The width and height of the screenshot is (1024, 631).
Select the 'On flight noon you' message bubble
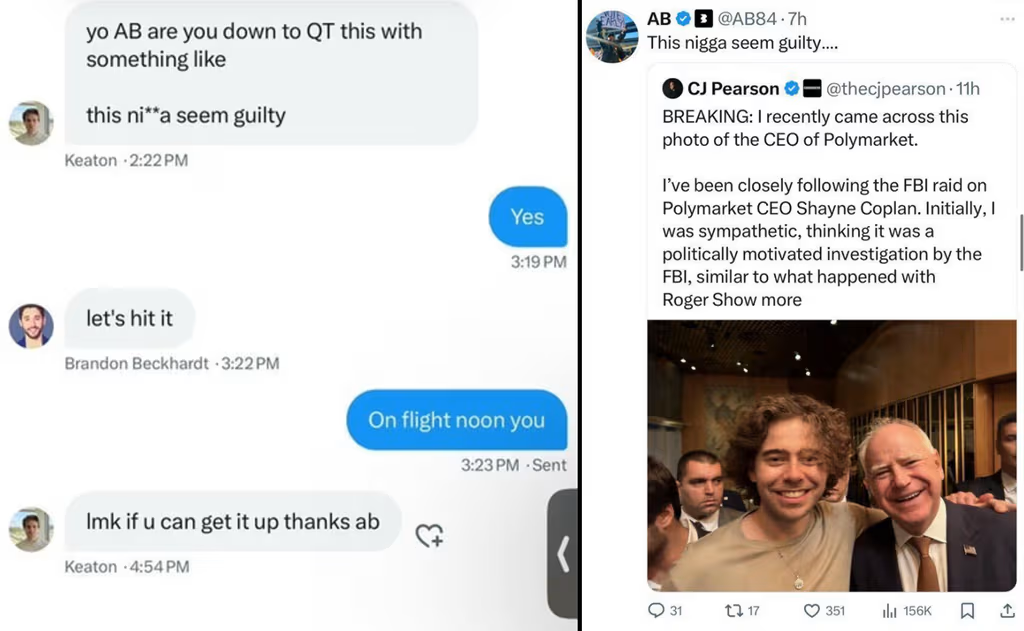[x=456, y=420]
